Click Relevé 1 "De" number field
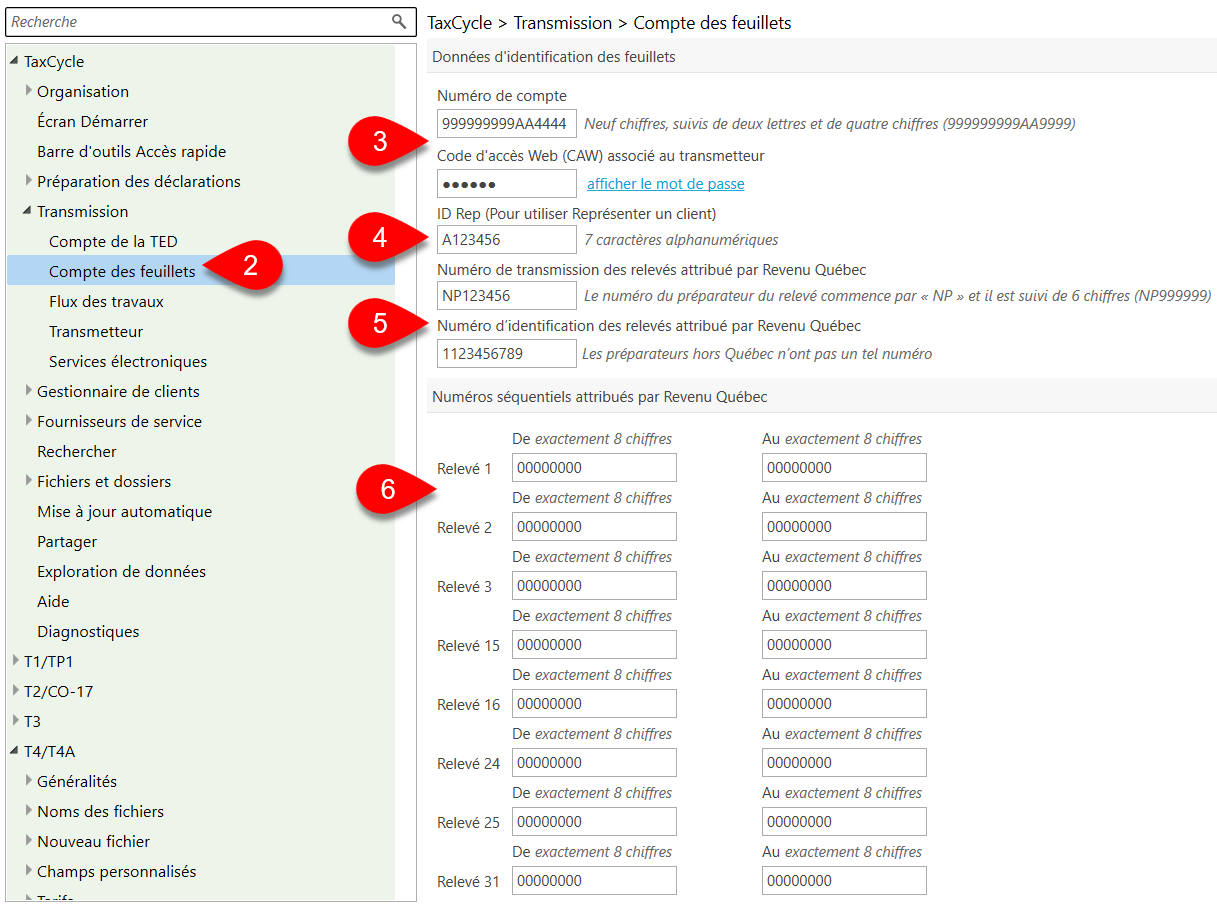The height and width of the screenshot is (905, 1217). pos(594,467)
